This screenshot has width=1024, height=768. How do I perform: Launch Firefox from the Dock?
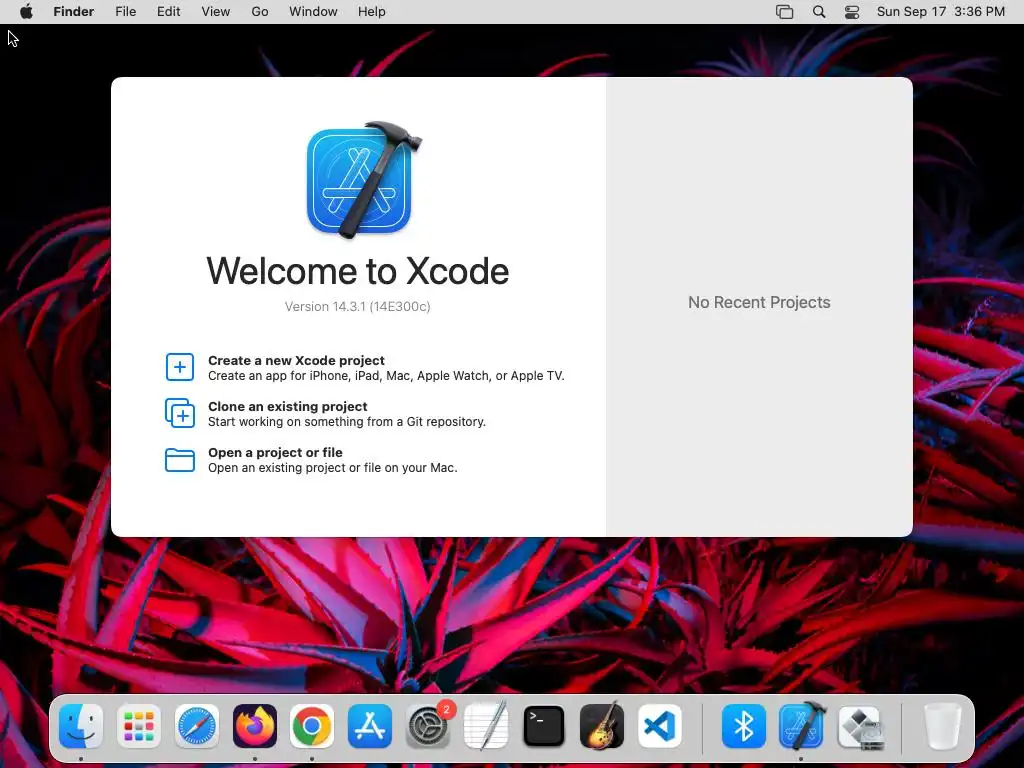tap(255, 726)
